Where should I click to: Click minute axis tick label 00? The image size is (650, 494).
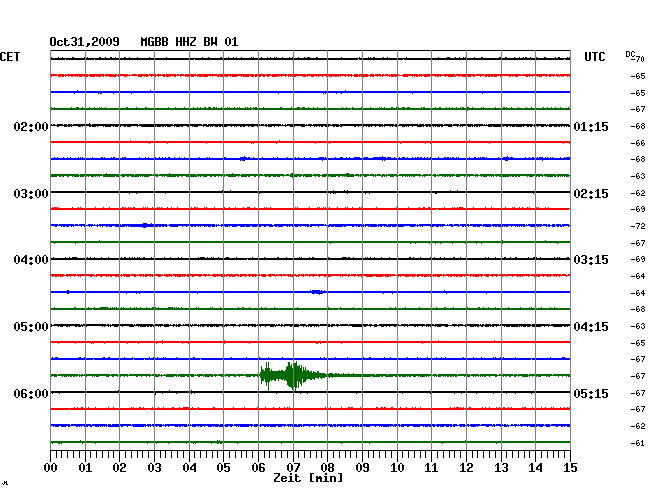coord(51,467)
